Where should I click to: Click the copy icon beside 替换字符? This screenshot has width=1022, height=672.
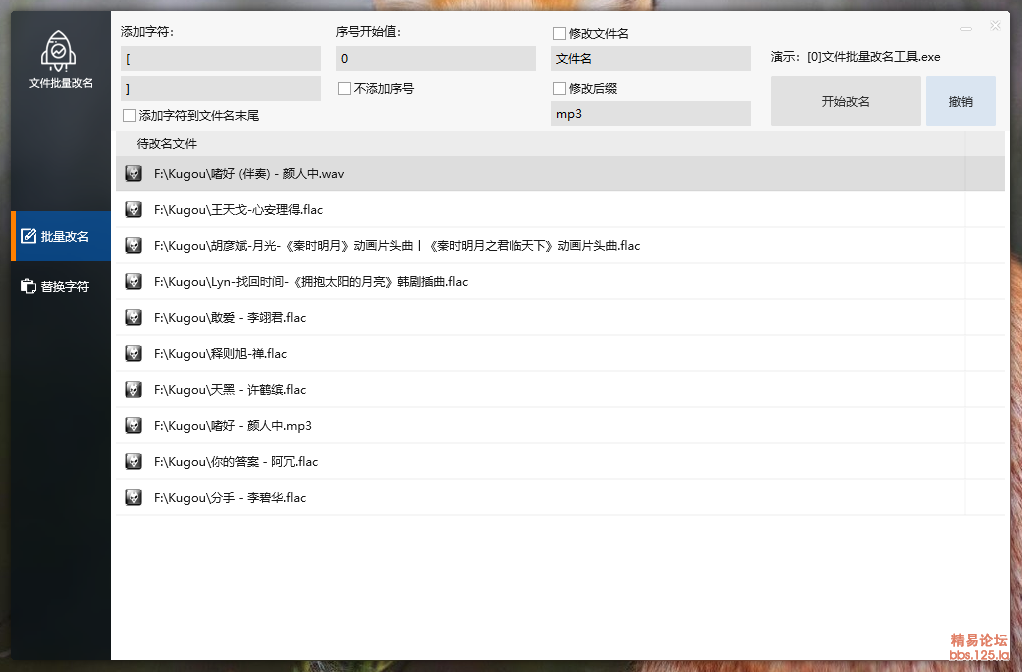28,286
